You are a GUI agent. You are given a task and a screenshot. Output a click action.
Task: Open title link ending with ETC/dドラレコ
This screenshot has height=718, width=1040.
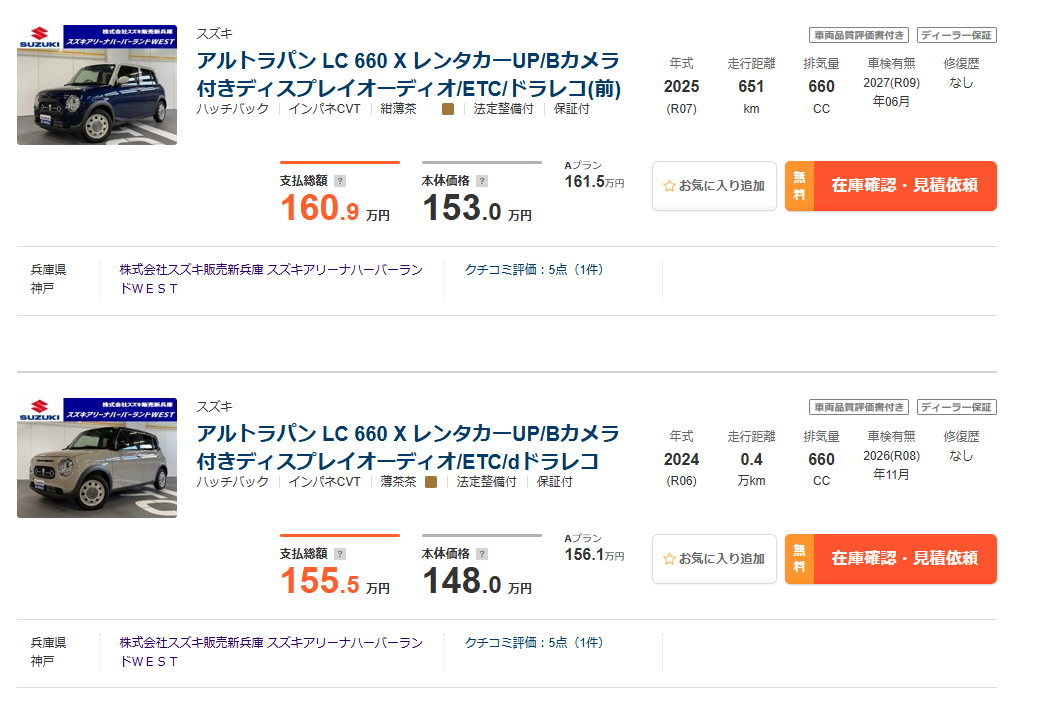coord(408,447)
